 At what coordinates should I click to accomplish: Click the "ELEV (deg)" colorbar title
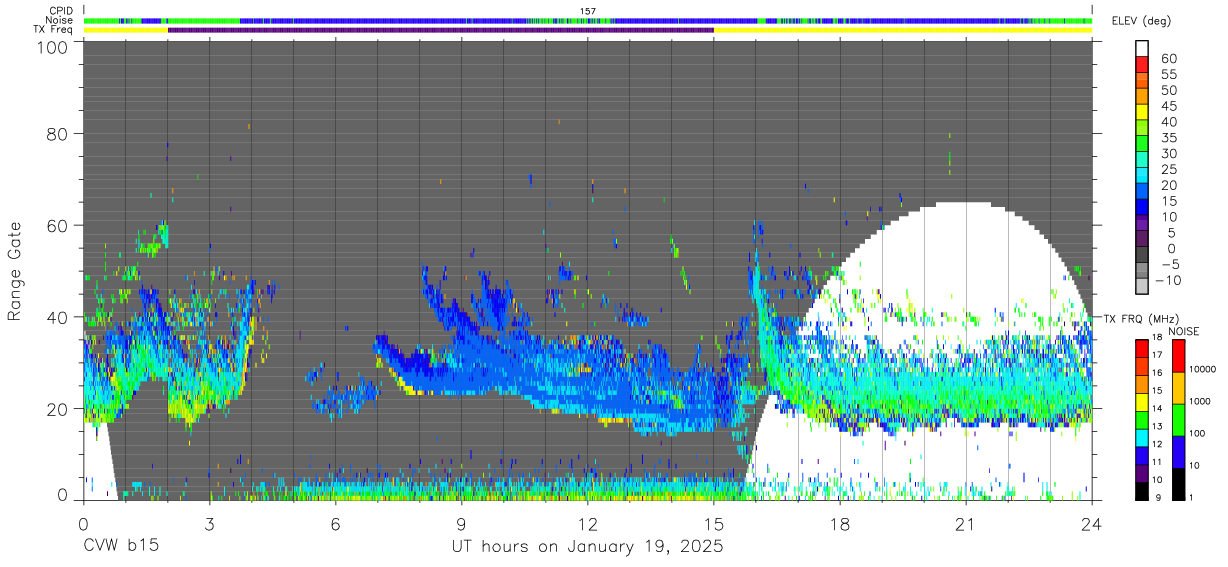(x=1142, y=21)
